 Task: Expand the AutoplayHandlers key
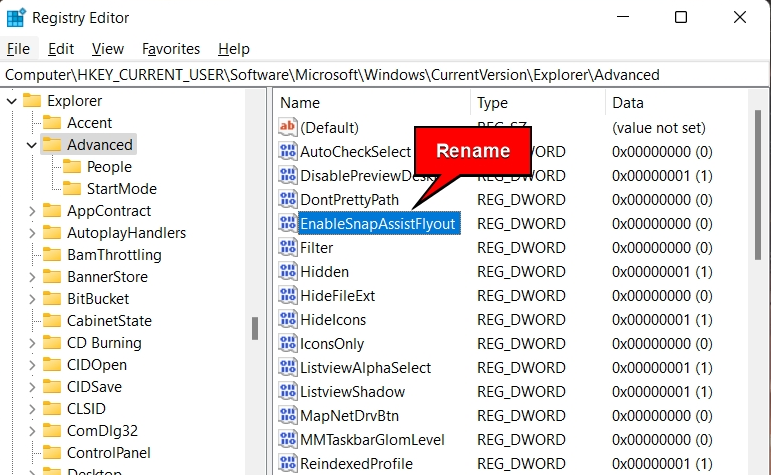[31, 233]
